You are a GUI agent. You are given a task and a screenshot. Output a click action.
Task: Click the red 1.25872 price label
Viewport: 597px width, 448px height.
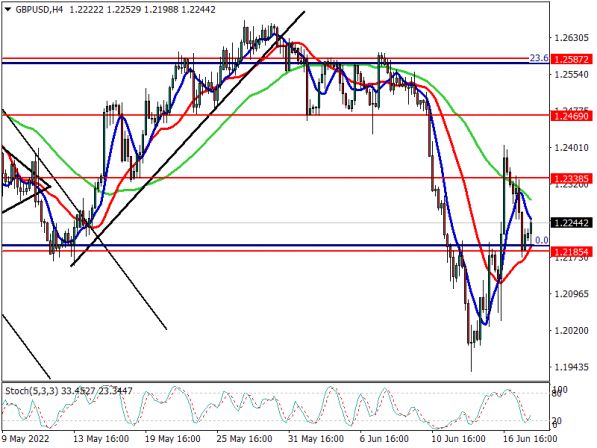click(572, 59)
